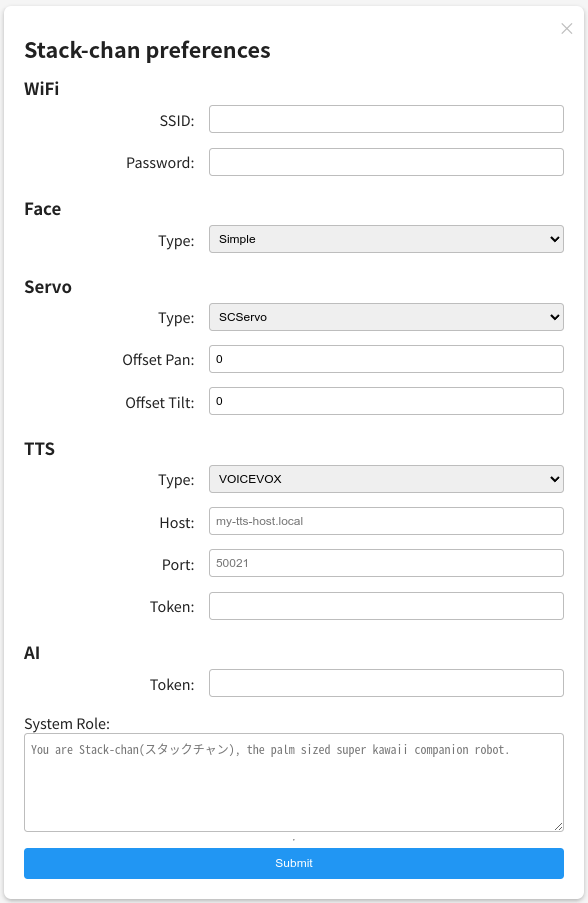Expand the TTS Type dropdown showing VOICEVOX
This screenshot has width=588, height=903.
pyautogui.click(x=386, y=479)
